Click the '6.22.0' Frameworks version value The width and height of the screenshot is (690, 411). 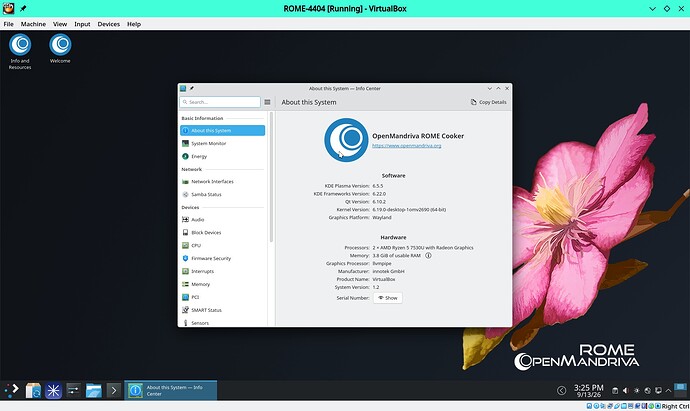[x=379, y=194]
